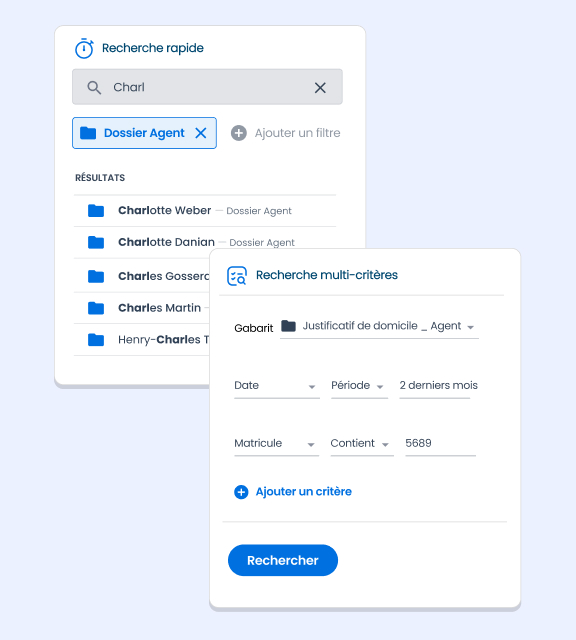
Task: Click folder icon next to Charlotte Danian
Action: click(96, 242)
